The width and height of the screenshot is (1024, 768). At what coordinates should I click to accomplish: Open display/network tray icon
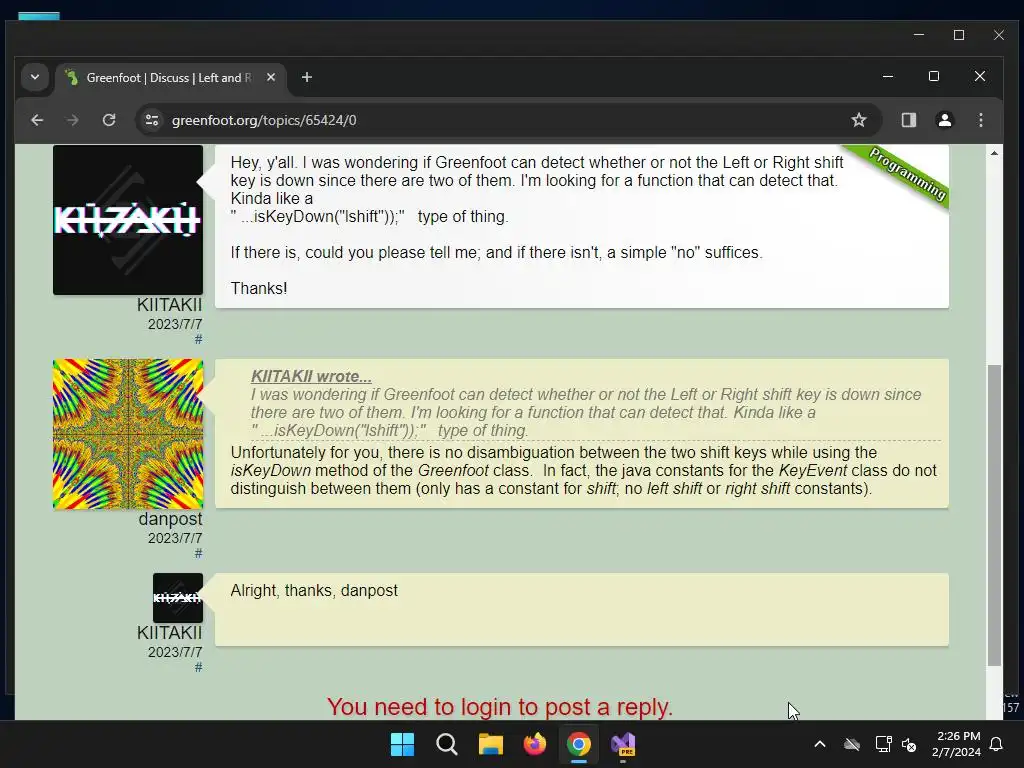point(883,744)
